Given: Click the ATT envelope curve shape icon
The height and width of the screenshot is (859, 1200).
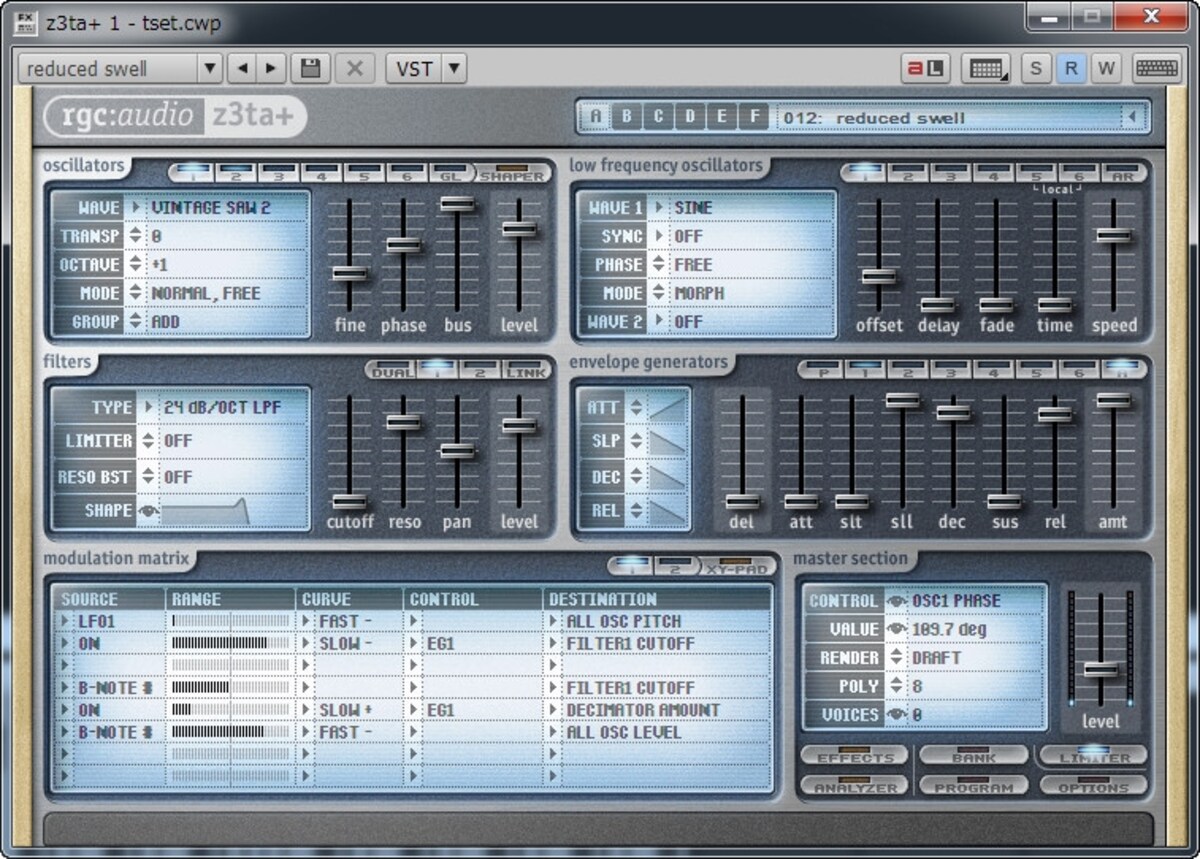Looking at the screenshot, I should click(667, 407).
